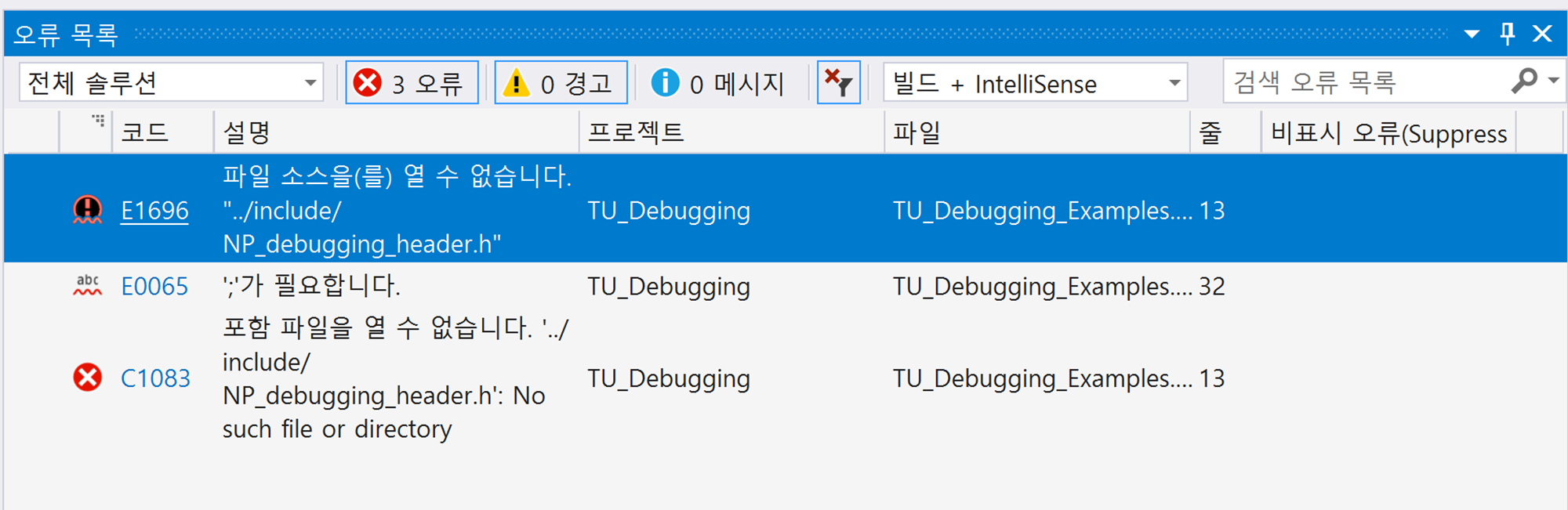
Task: Toggle the 0 메시지 messages filter
Action: click(718, 83)
